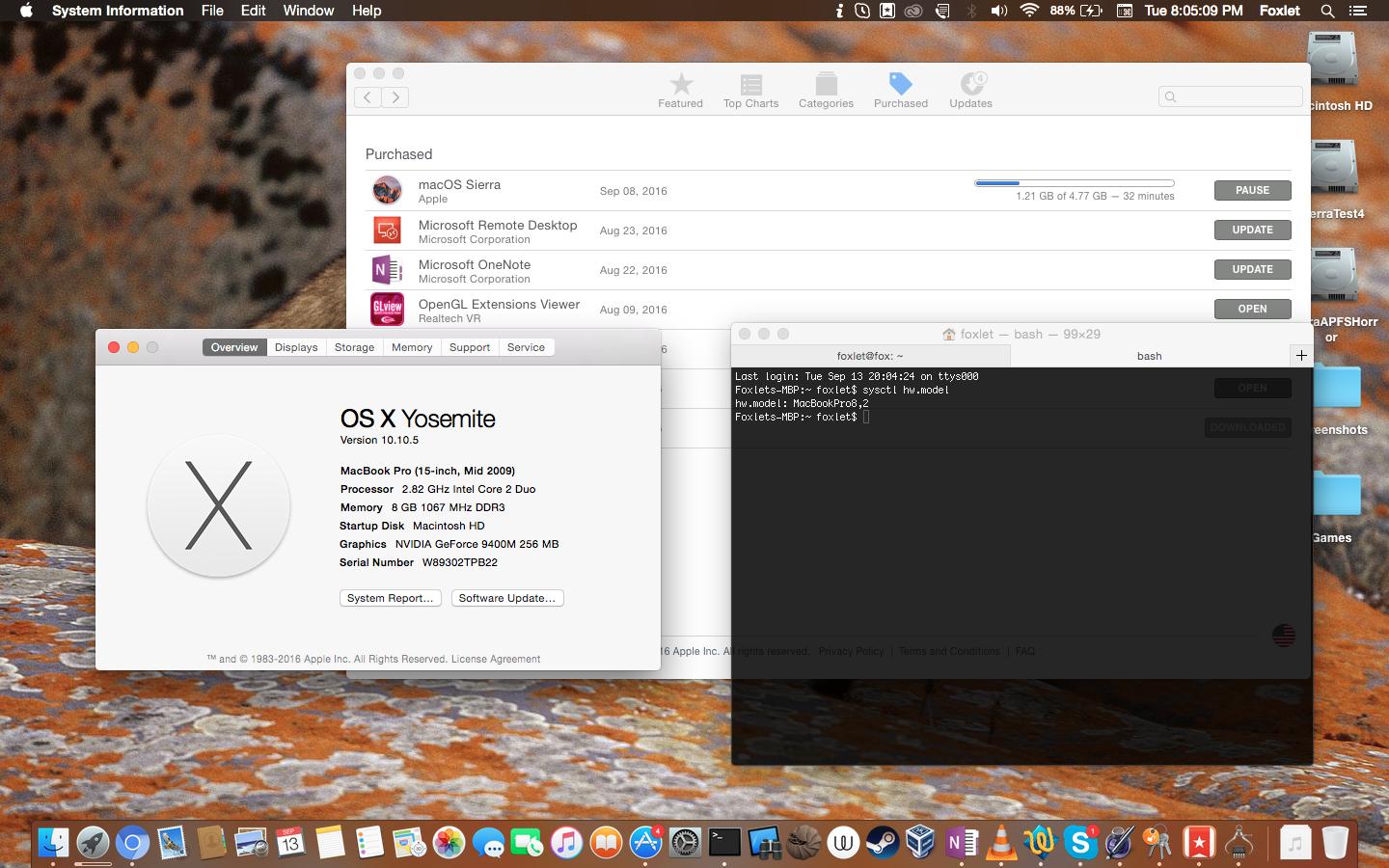Click the OpenGL Extensions Viewer GLview icon

[x=387, y=309]
